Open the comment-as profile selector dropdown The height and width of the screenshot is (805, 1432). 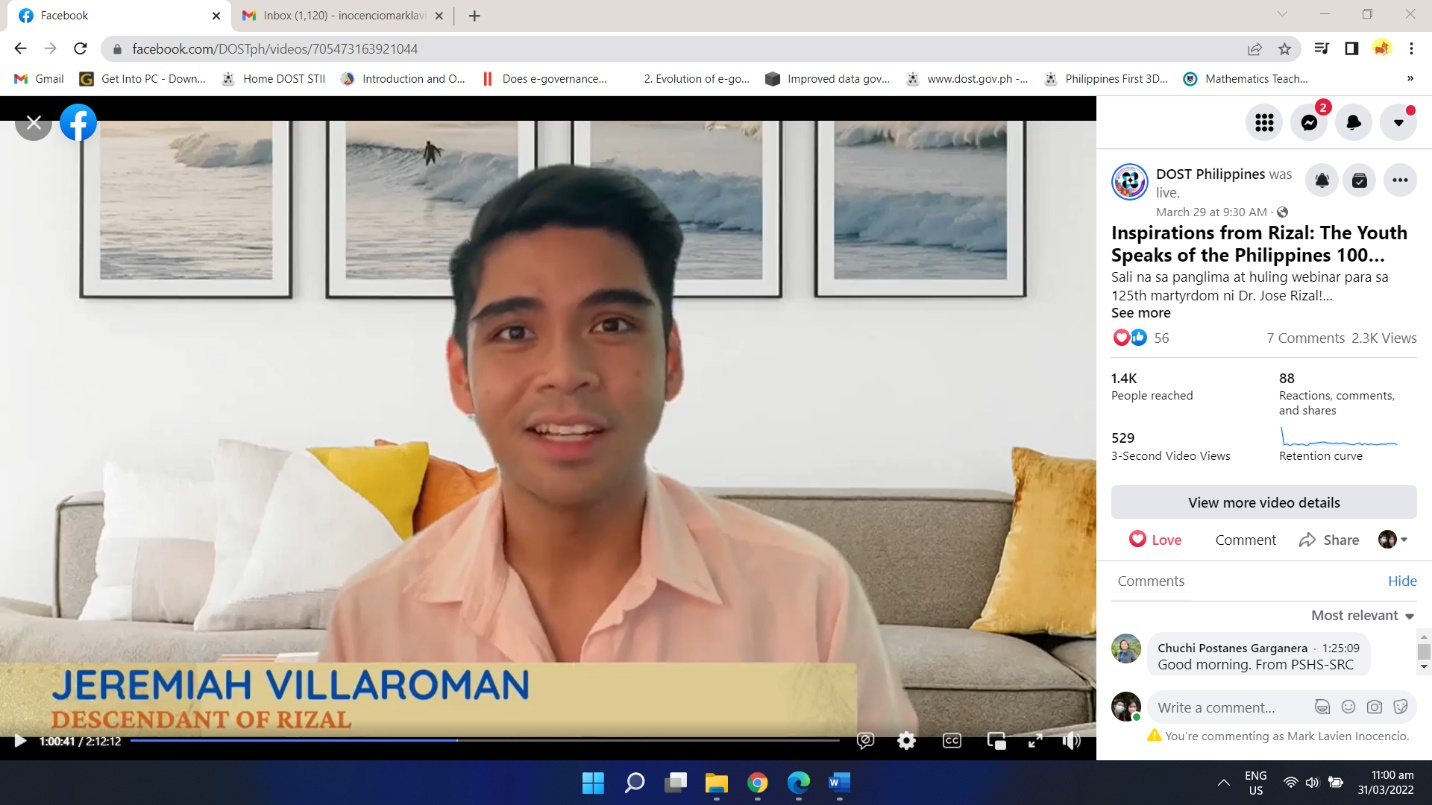click(x=1393, y=540)
